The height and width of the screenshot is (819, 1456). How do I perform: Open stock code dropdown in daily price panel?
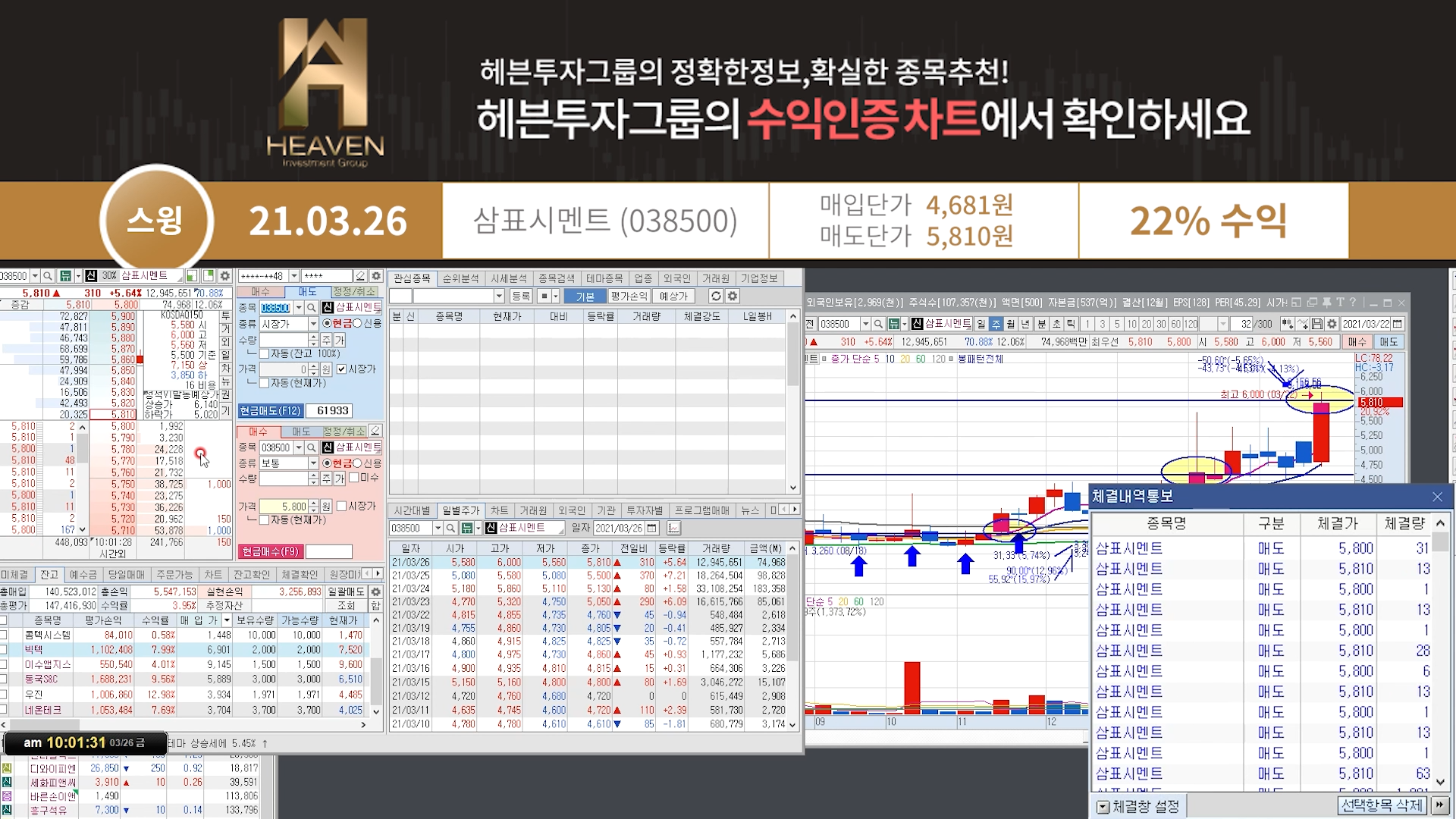[438, 528]
